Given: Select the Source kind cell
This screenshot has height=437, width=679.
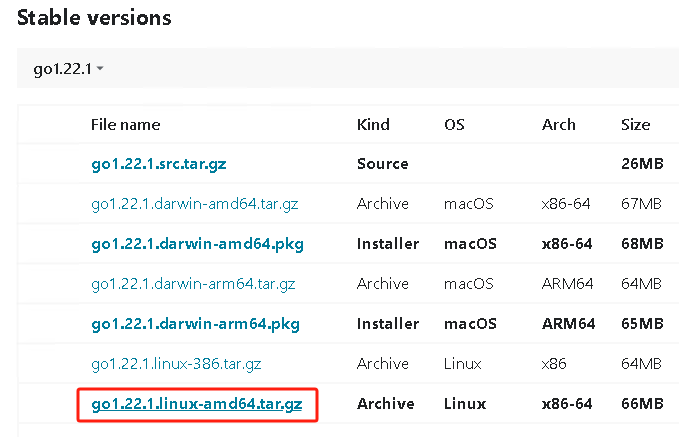Looking at the screenshot, I should point(382,164).
